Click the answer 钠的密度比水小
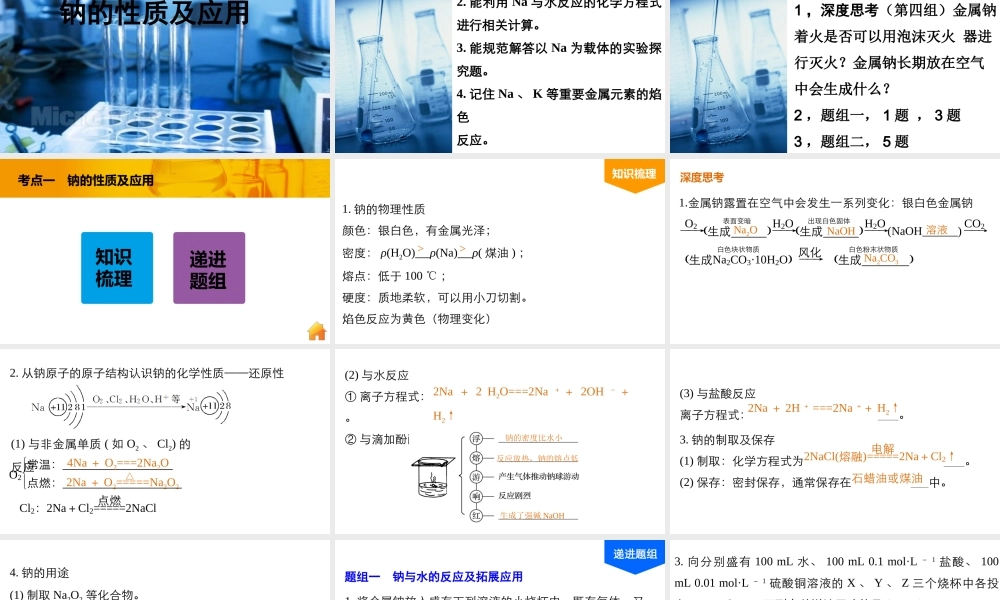The width and height of the screenshot is (1000, 600). pyautogui.click(x=534, y=438)
